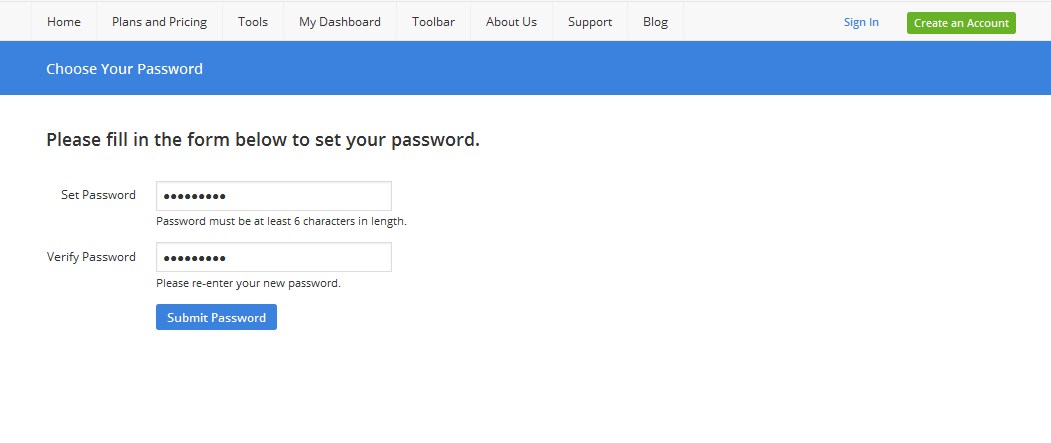Click the 6 characters minimum hint text

click(281, 221)
